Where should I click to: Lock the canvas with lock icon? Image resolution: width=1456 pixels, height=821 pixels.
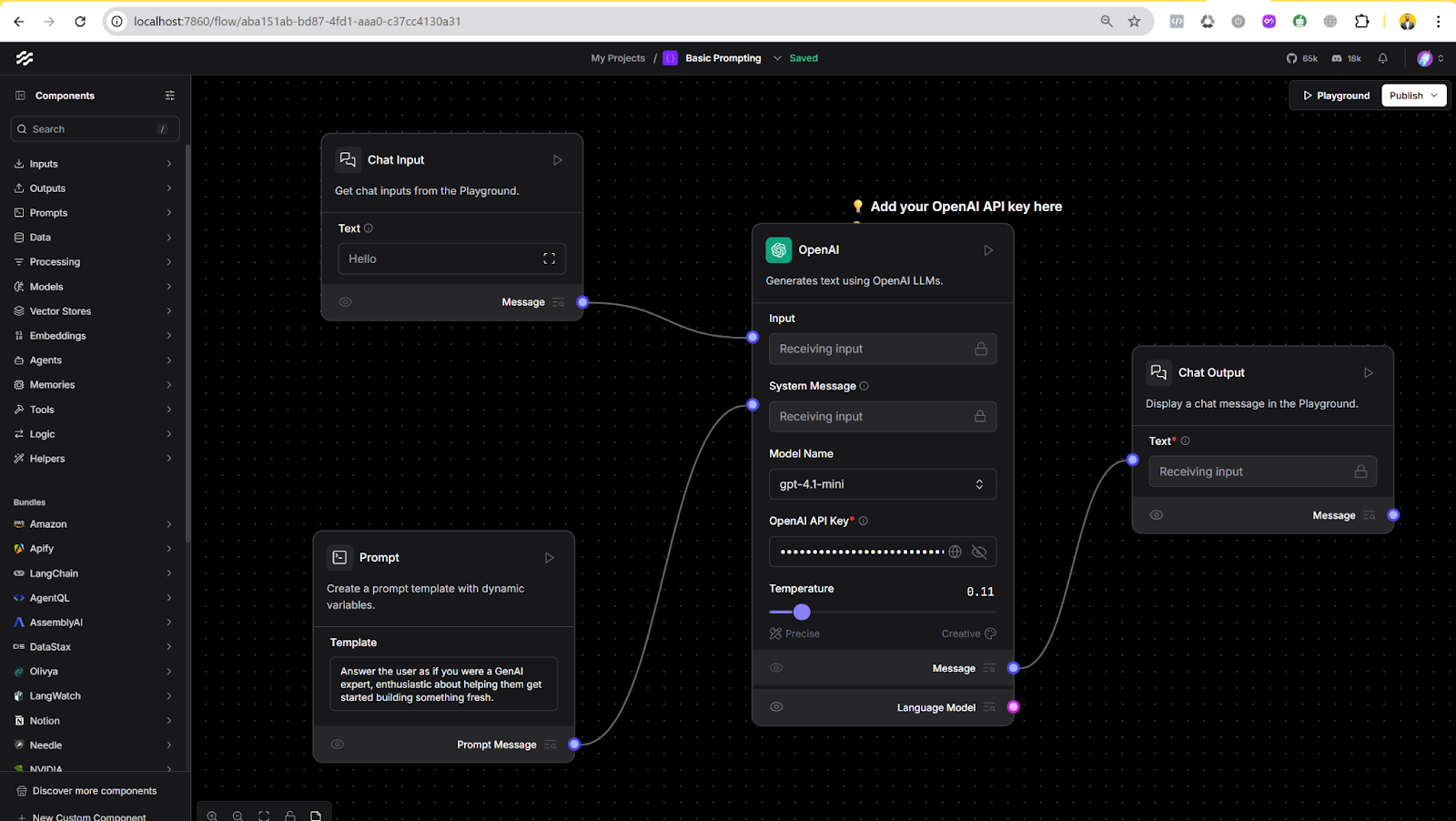pos(290,816)
